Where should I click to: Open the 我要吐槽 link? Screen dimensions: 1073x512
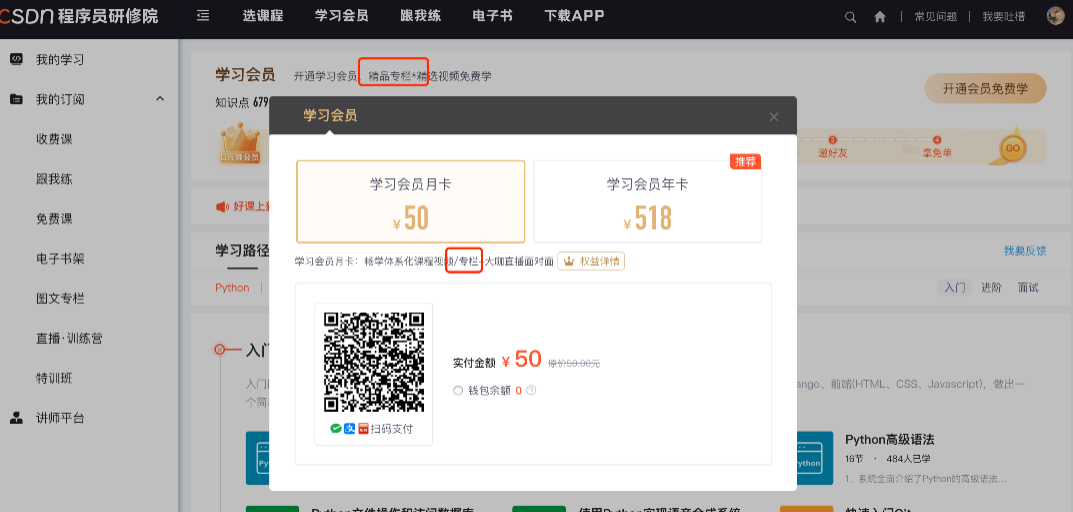point(1004,17)
